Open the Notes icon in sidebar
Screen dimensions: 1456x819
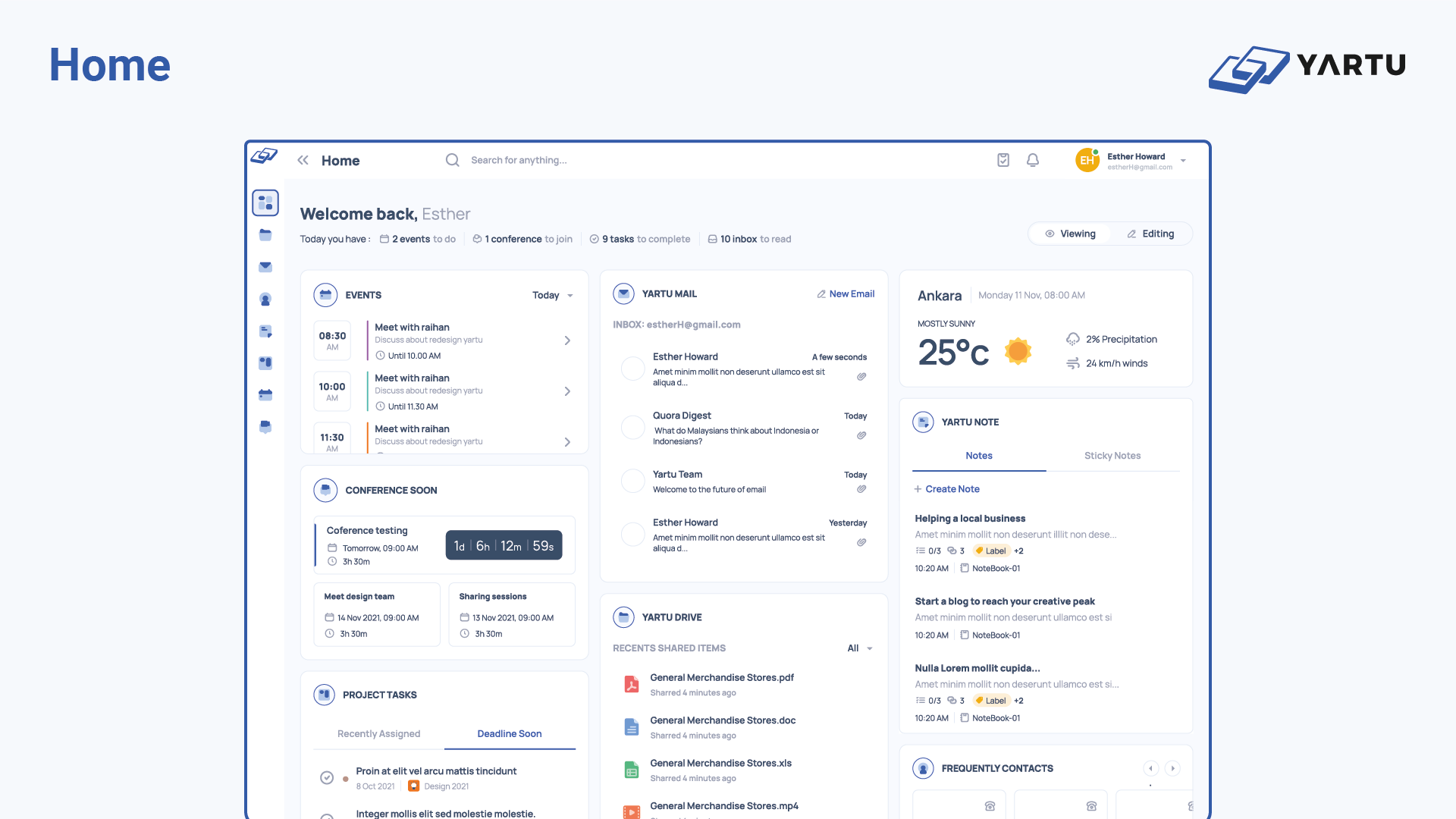coord(265,331)
